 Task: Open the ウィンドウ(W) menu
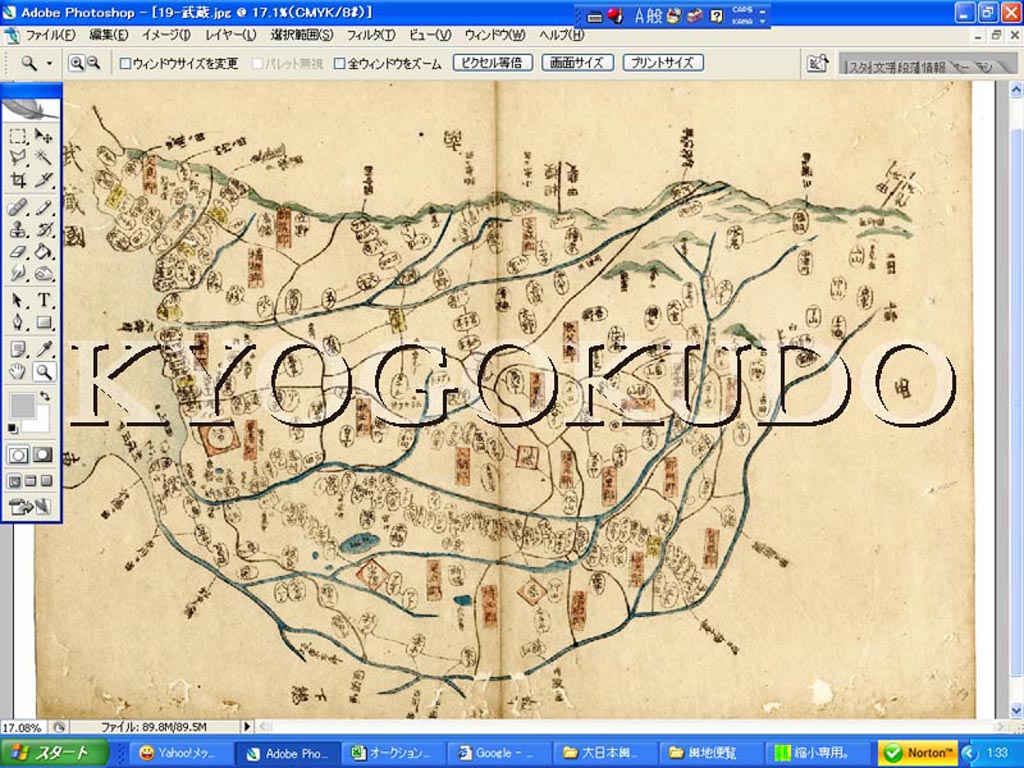(x=495, y=35)
